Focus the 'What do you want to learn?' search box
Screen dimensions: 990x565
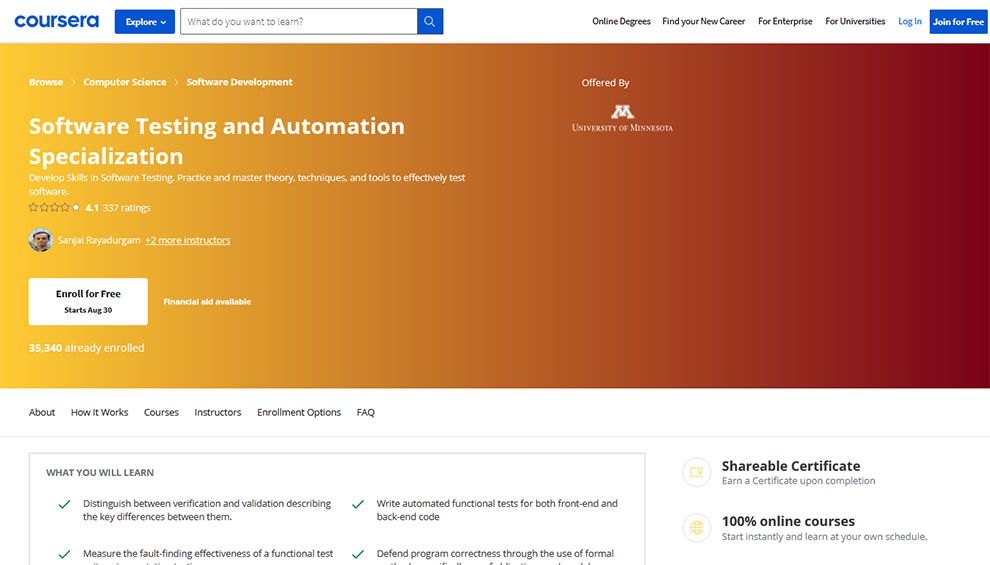coord(299,21)
